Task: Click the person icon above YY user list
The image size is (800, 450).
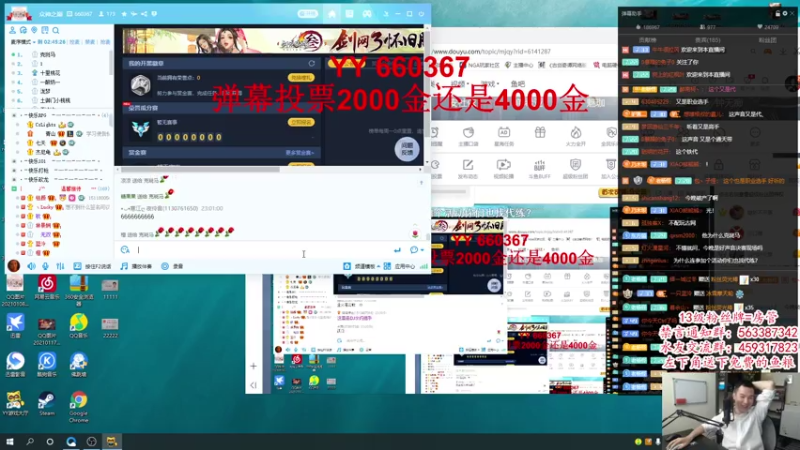Action: click(x=12, y=31)
